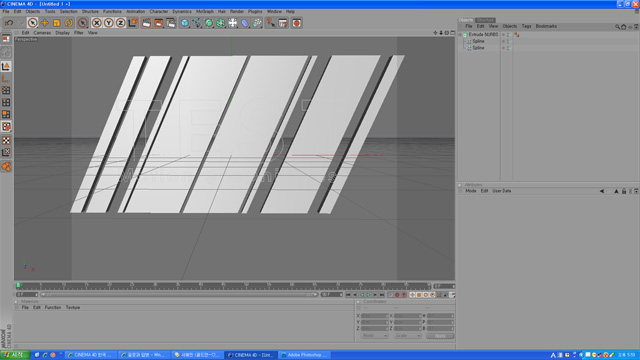Open the World coordinate system dropdown
The image size is (640, 360).
pos(374,336)
